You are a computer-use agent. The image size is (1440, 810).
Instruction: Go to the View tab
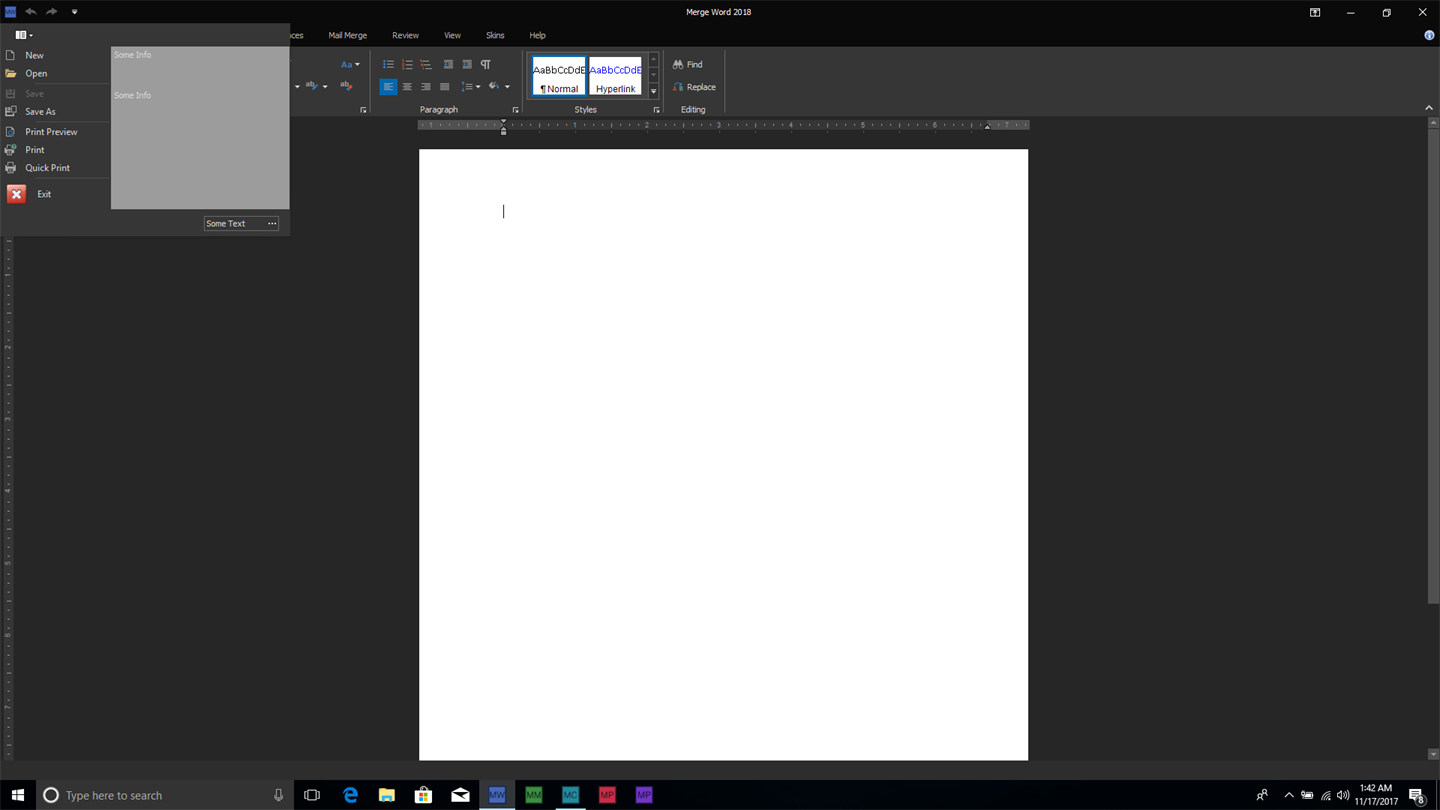tap(452, 35)
